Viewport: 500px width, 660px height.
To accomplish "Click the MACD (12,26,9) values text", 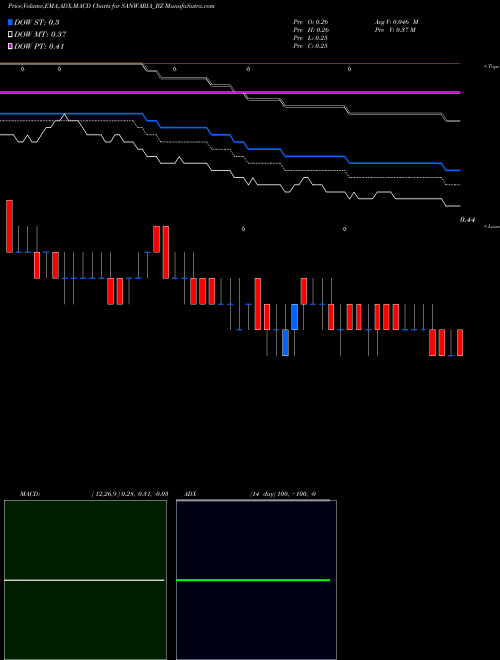I will click(130, 494).
